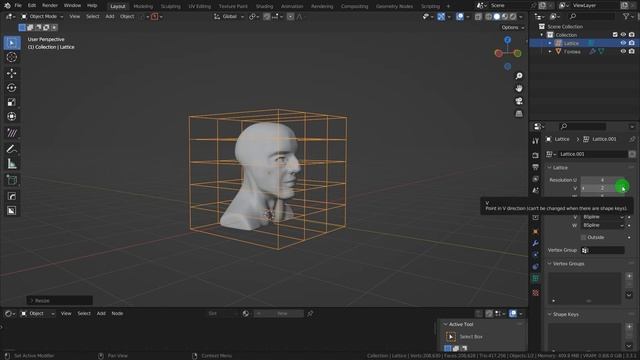Open the Lattice data properties tab
This screenshot has width=640, height=360.
536,278
